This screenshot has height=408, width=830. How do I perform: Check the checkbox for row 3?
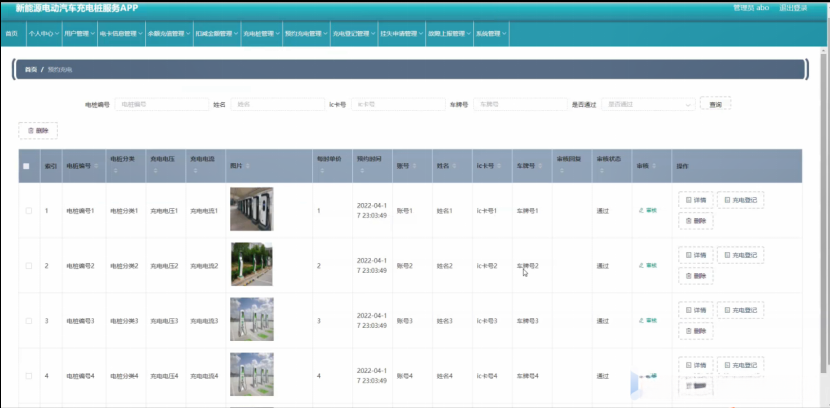point(28,321)
